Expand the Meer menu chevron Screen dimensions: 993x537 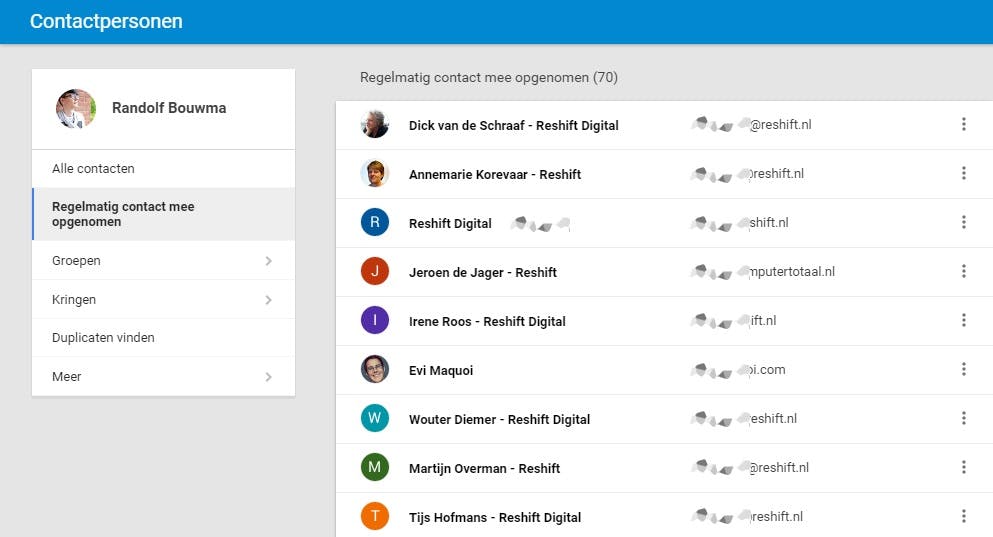coord(268,377)
